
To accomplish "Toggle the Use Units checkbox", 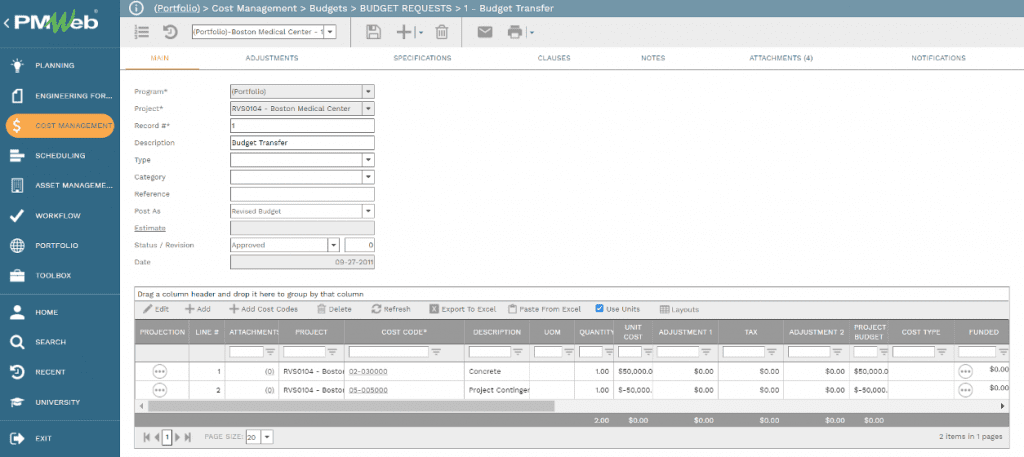I will (x=600, y=309).
